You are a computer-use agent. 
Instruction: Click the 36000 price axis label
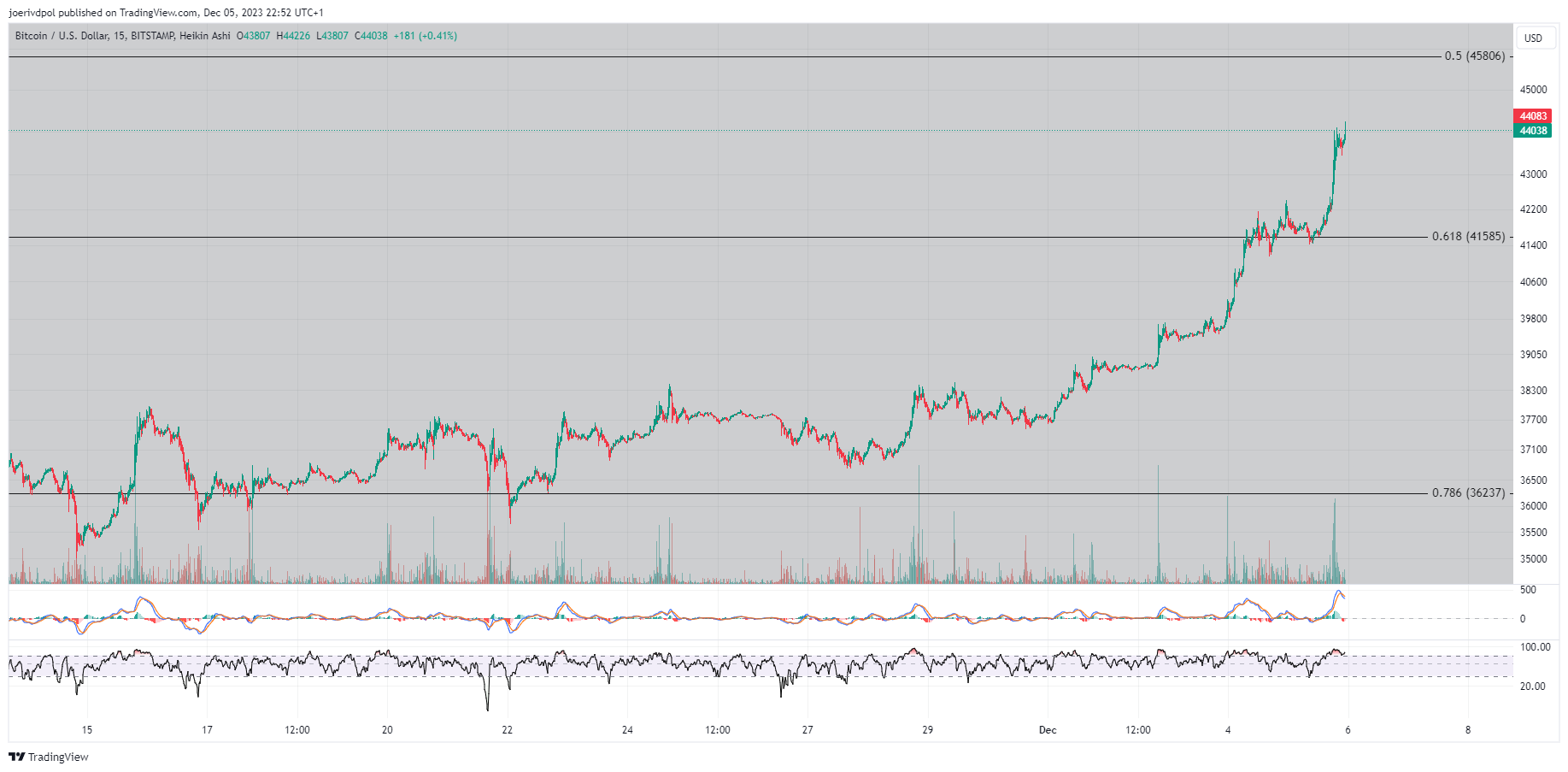(x=1533, y=506)
